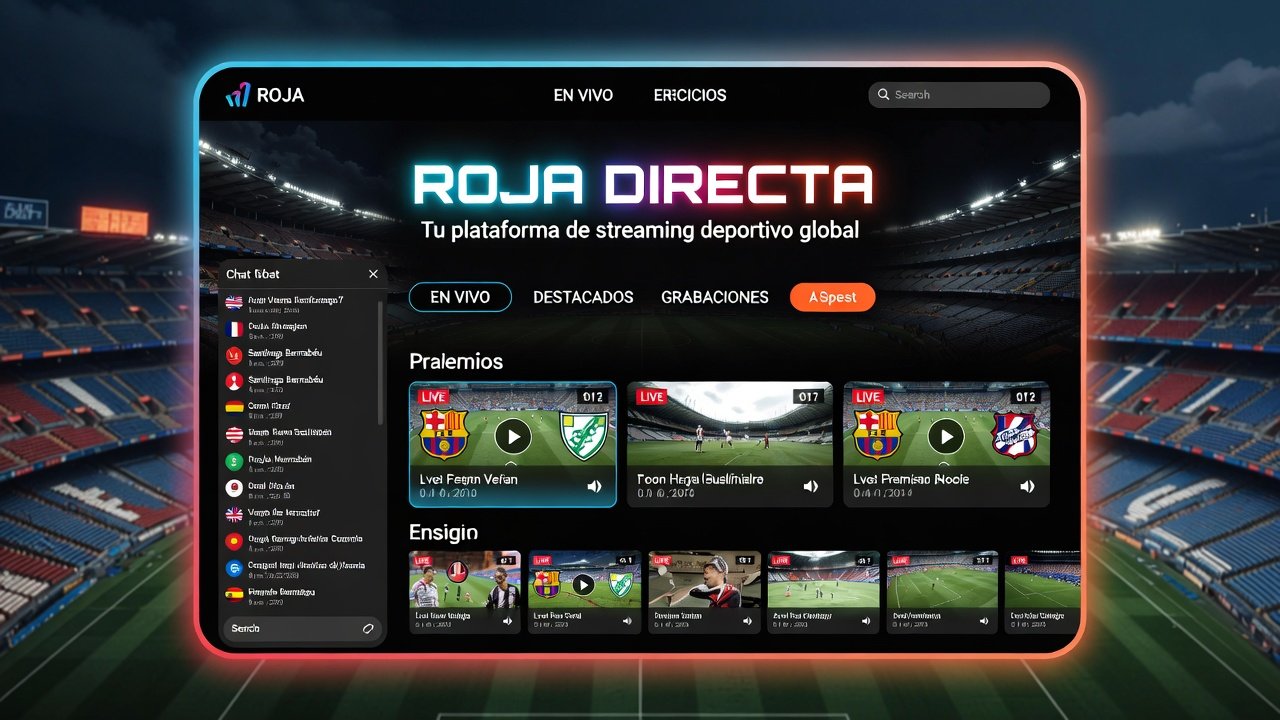Switch to the DESTACADOS tab
Viewport: 1280px width, 720px height.
tap(583, 297)
